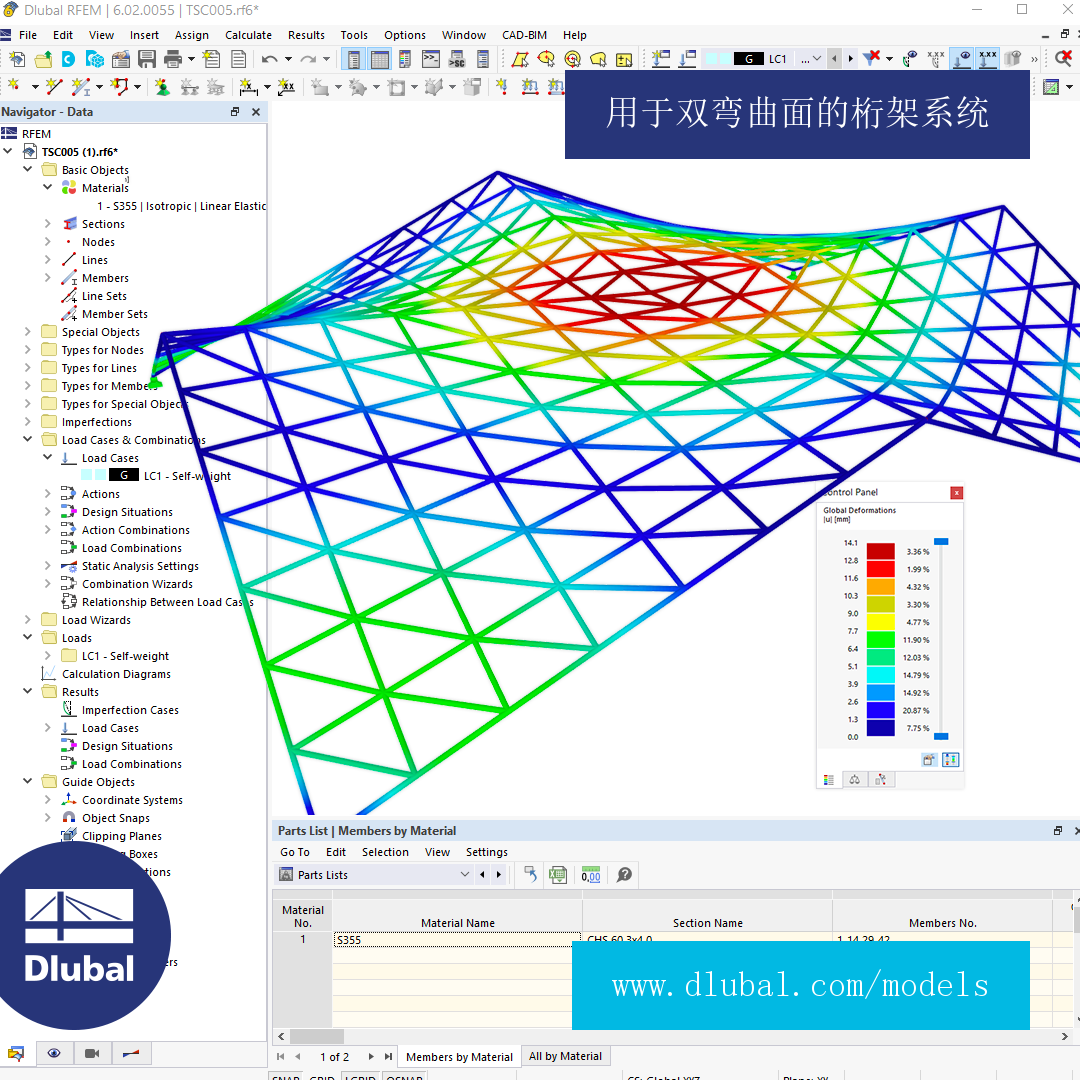This screenshot has height=1080, width=1080.
Task: Select the new line tool
Action: point(54,87)
